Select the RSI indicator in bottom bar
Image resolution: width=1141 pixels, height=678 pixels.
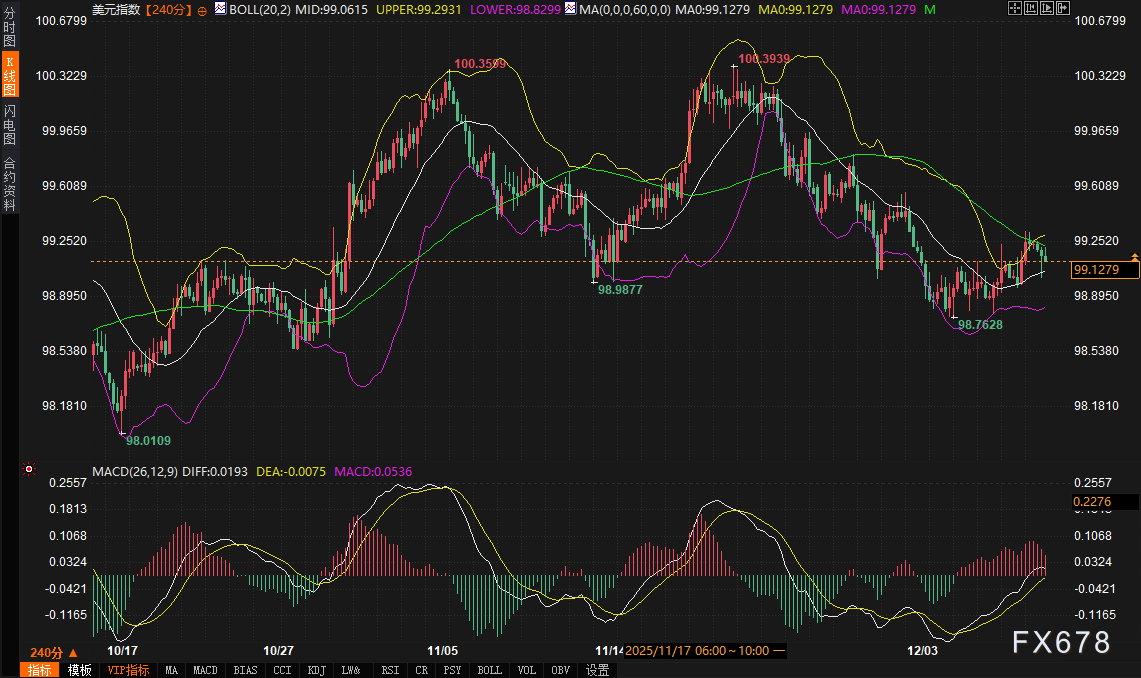tap(390, 670)
